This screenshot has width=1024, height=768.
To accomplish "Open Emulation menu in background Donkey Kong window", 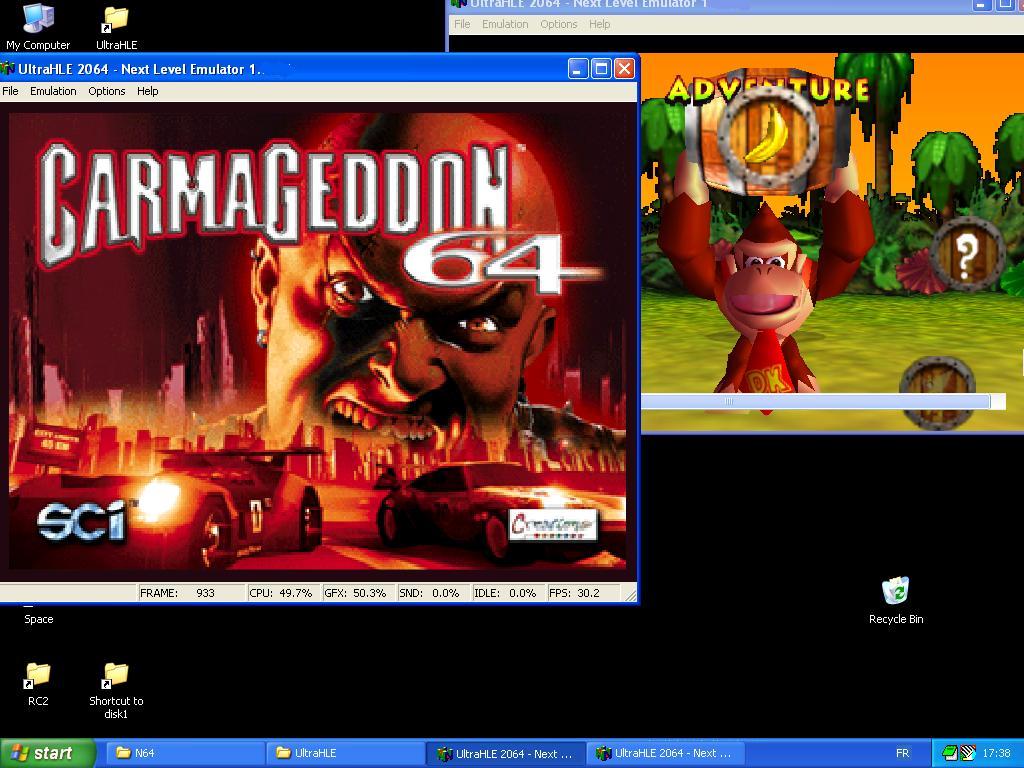I will tap(505, 24).
